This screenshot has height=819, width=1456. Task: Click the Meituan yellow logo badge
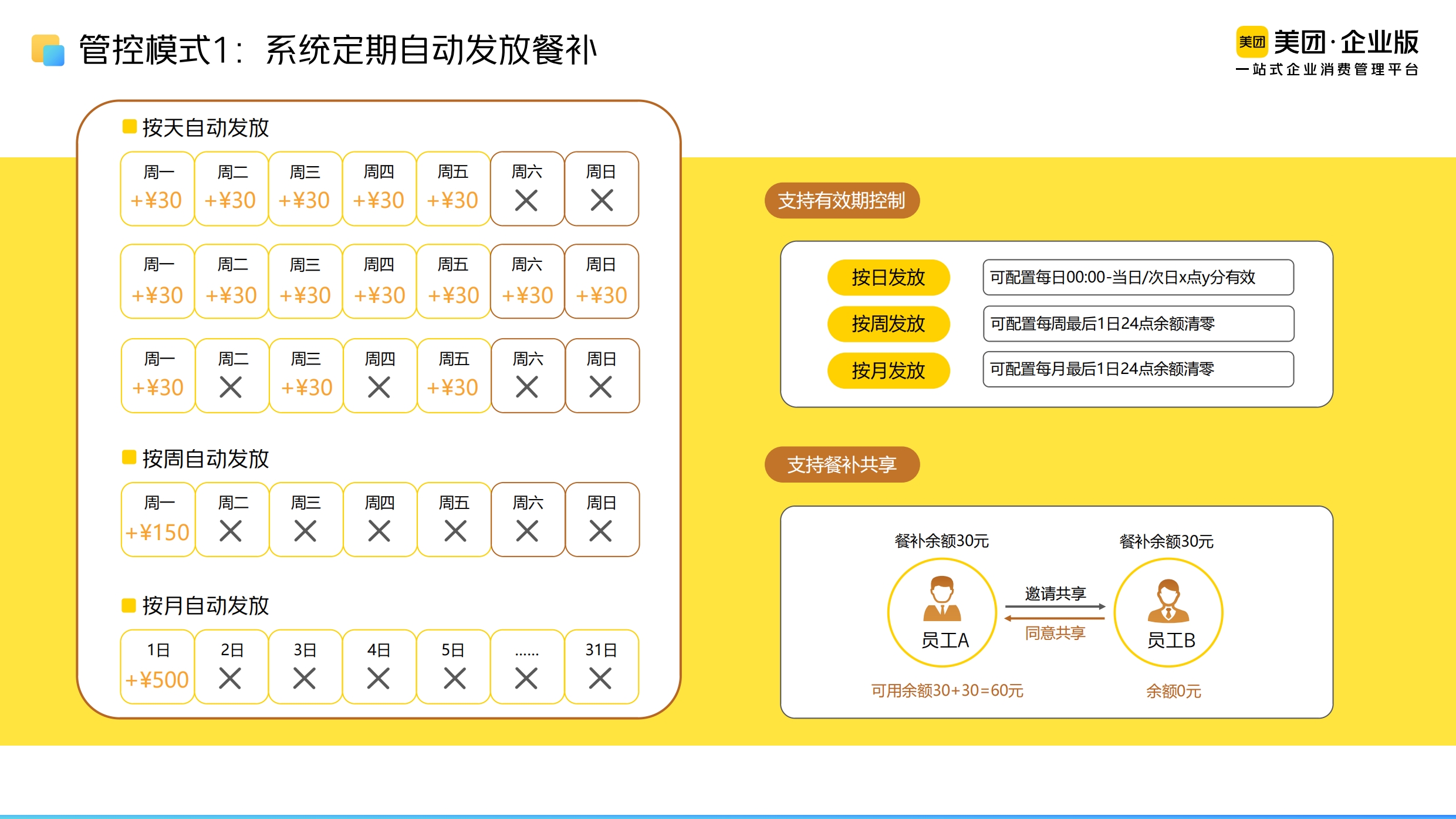pos(1251,42)
